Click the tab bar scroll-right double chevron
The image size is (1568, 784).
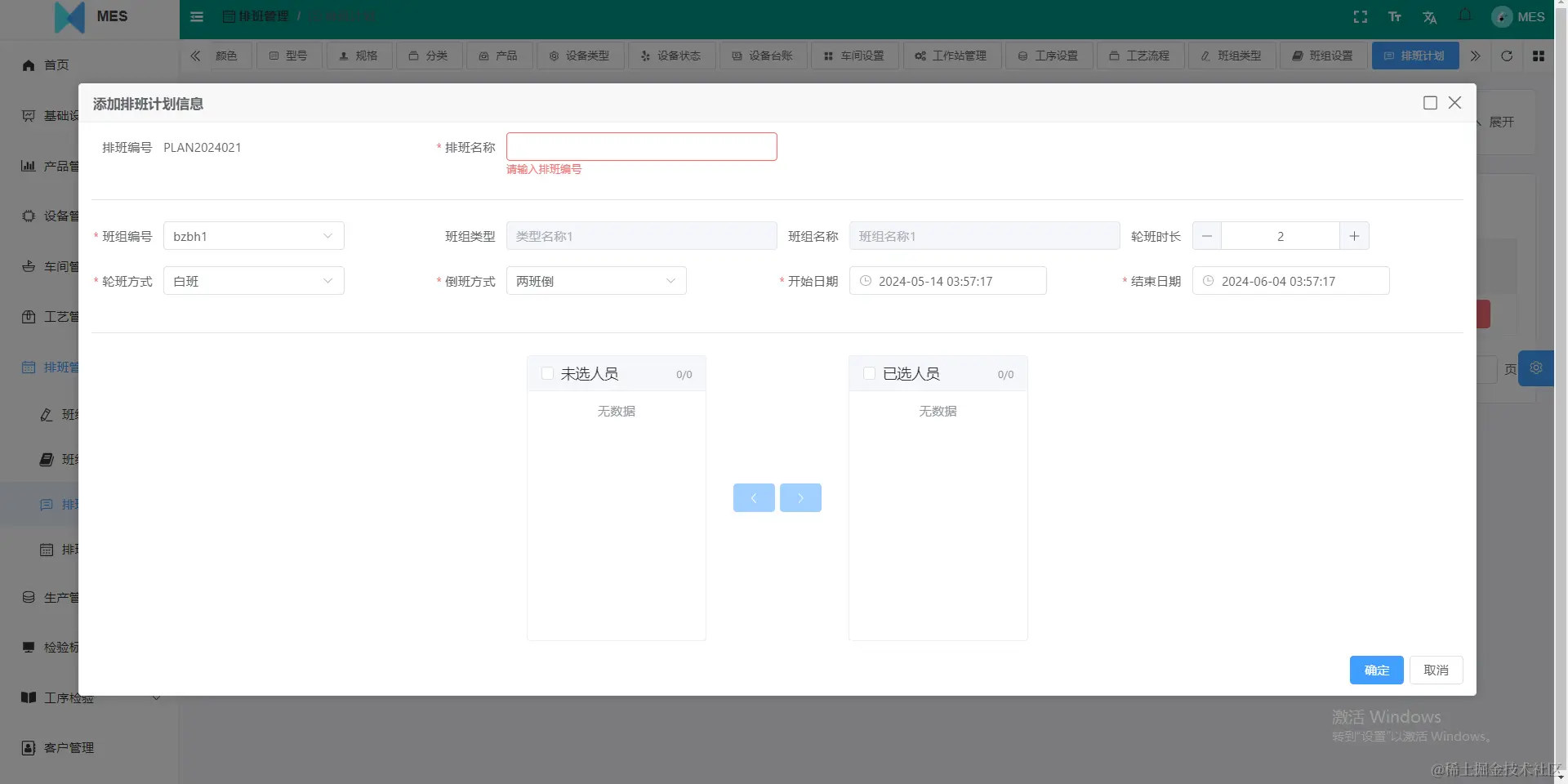coord(1475,56)
